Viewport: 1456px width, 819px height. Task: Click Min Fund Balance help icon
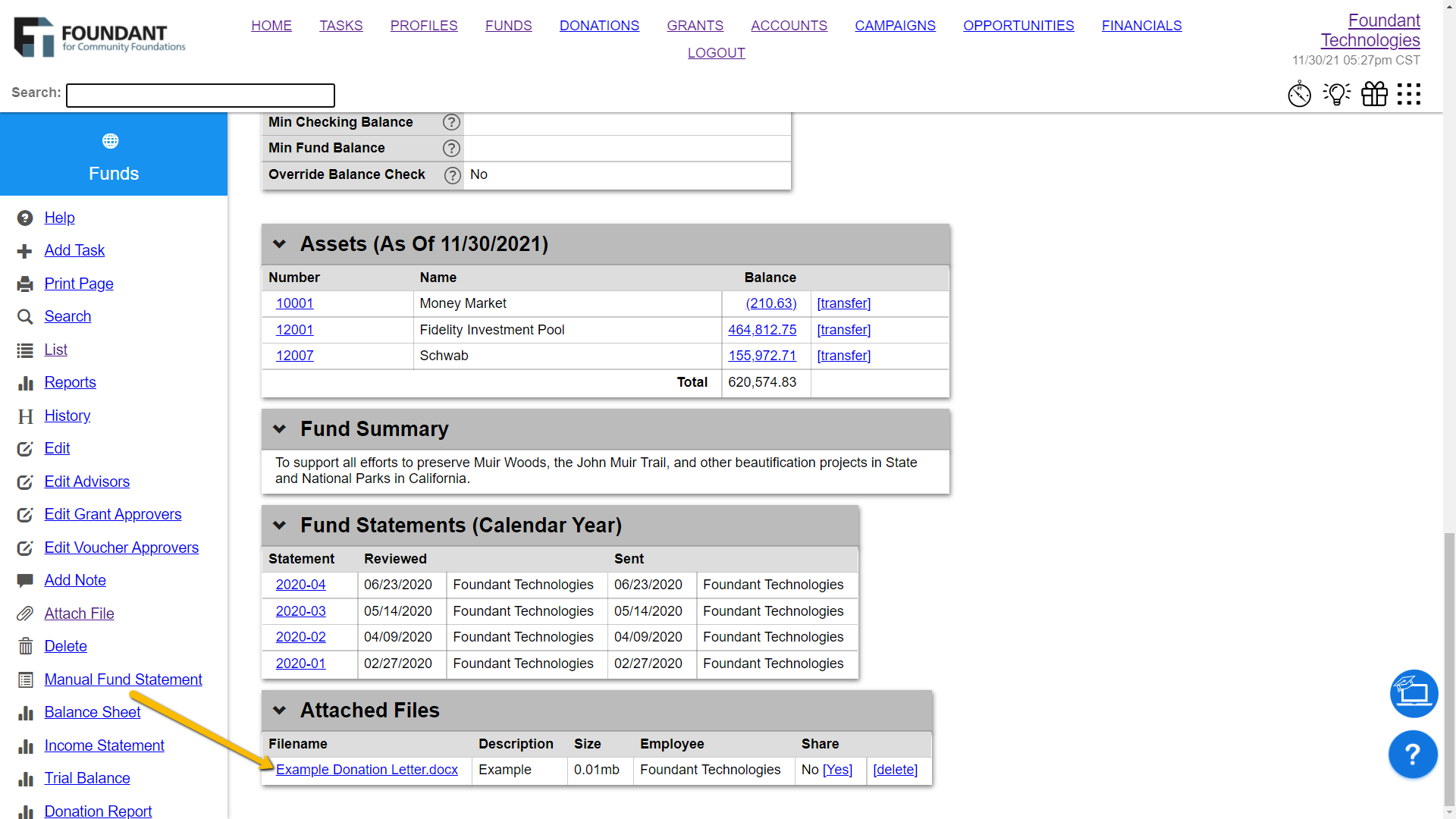click(x=451, y=148)
